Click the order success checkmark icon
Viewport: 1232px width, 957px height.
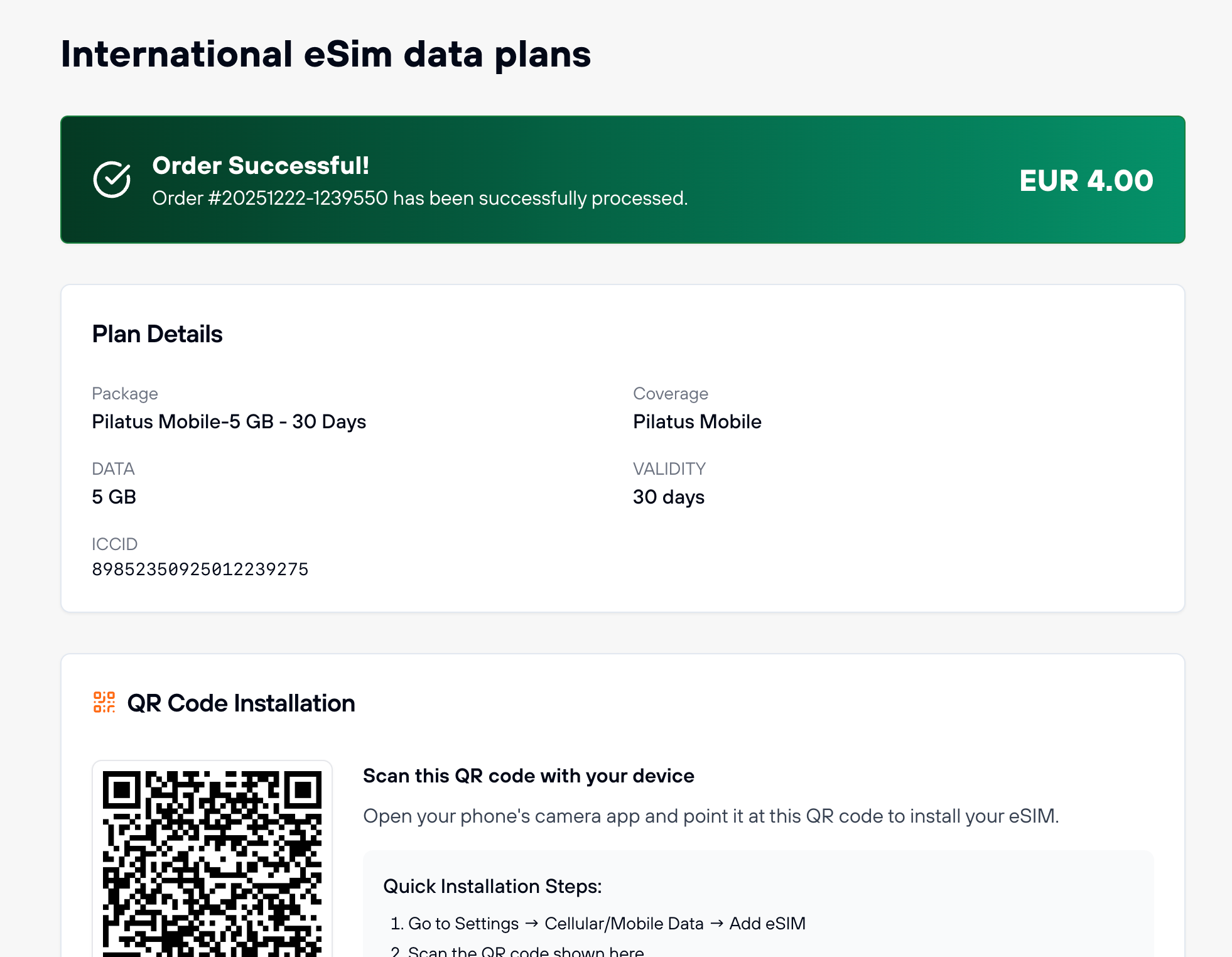point(112,180)
